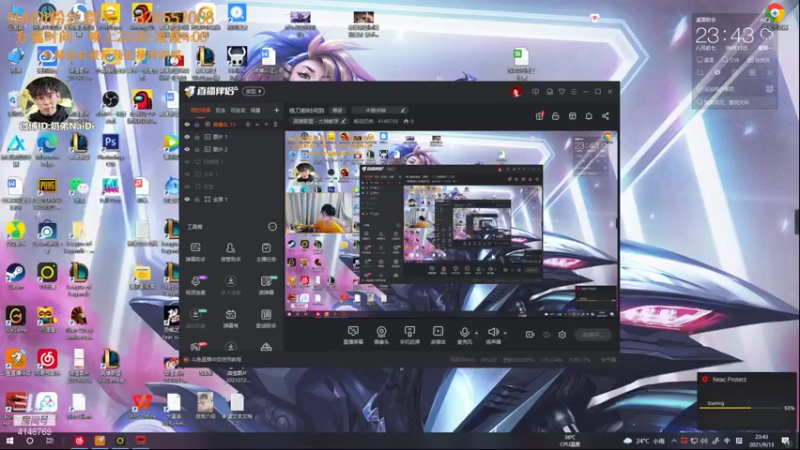This screenshot has width=800, height=450.
Task: Hide the 全屏 1 source via eye icon
Action: (187, 199)
